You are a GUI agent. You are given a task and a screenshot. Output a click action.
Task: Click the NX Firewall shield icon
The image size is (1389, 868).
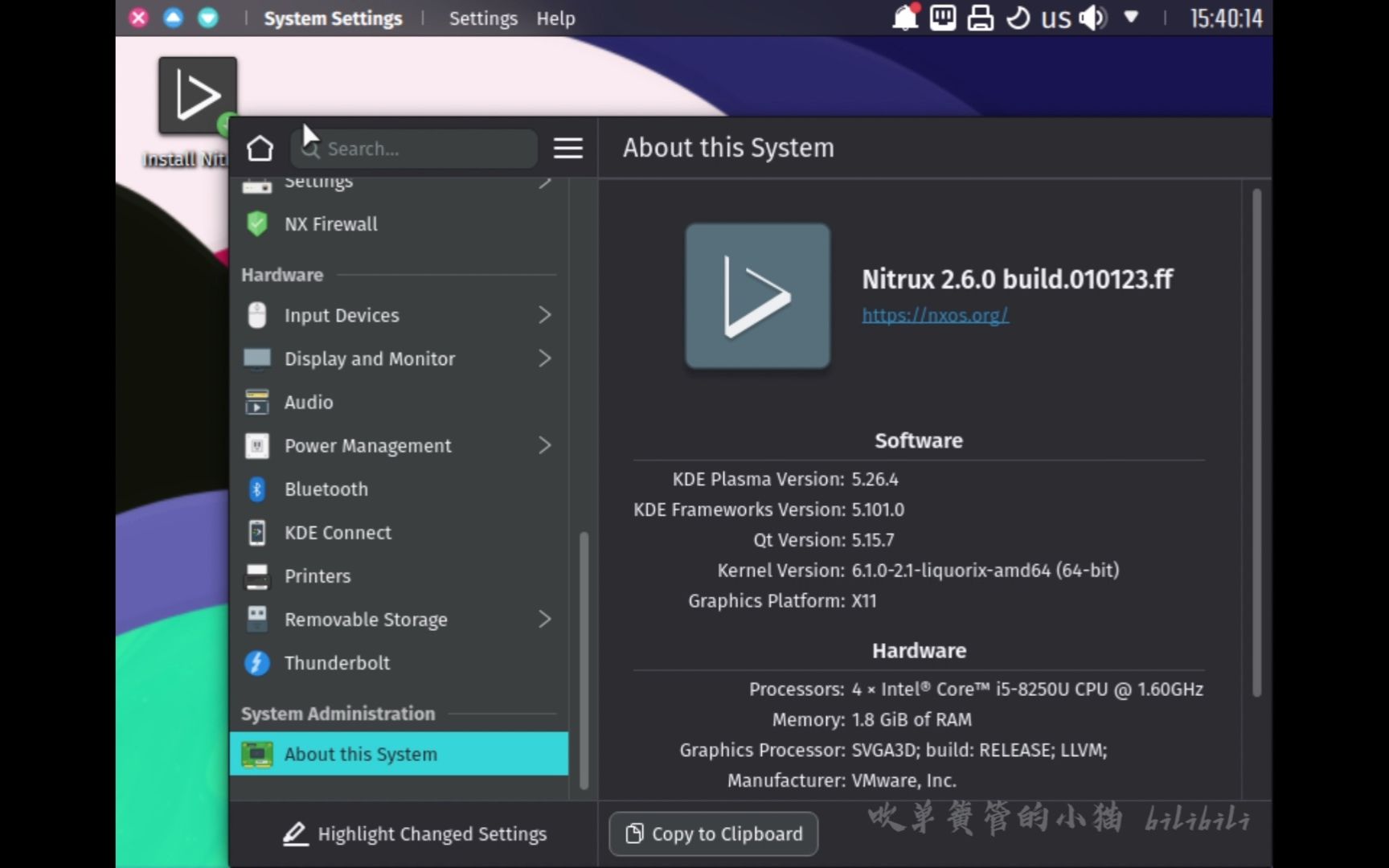pos(257,224)
